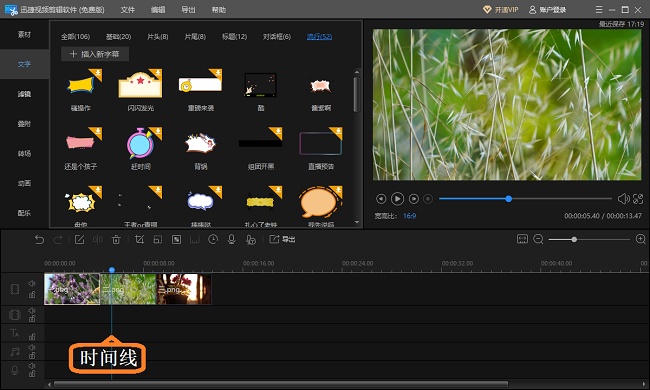Viewport: 650px width, 390px height.
Task: Click the preview playback progress slider
Action: tap(525, 199)
